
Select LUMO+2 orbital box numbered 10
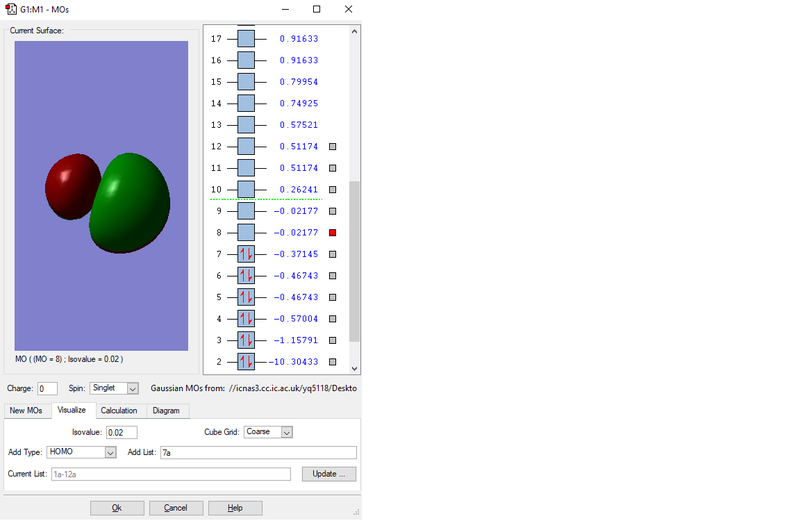click(246, 189)
